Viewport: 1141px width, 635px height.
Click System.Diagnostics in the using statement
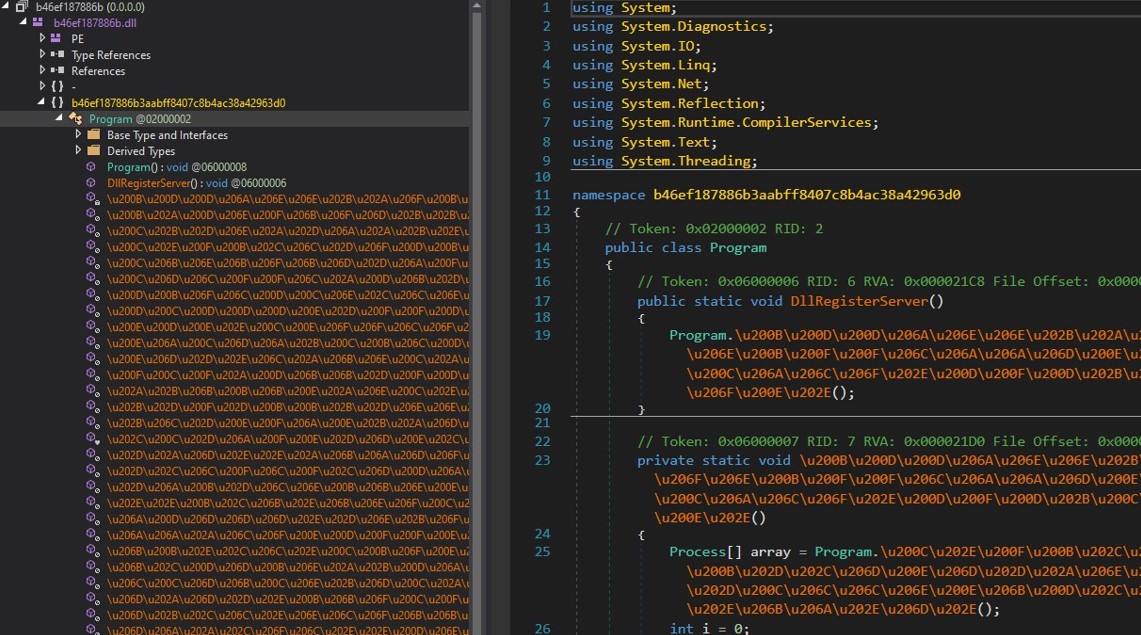coord(693,26)
